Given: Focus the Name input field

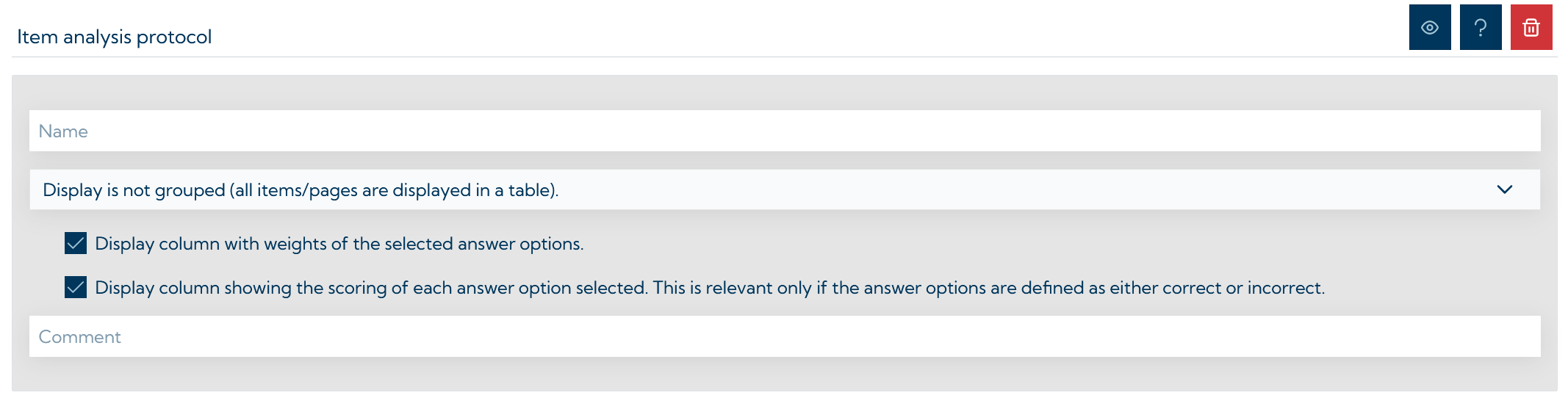Looking at the screenshot, I should [784, 131].
